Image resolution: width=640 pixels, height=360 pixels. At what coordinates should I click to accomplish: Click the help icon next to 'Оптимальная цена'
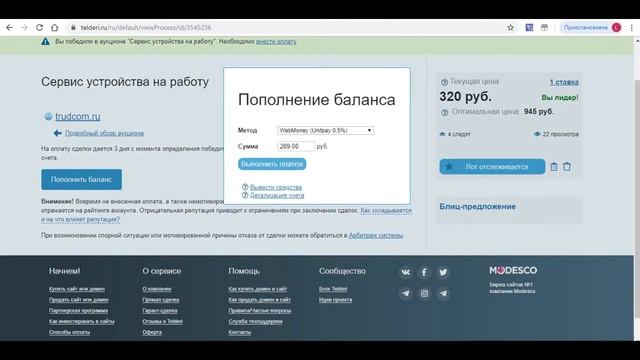444,112
